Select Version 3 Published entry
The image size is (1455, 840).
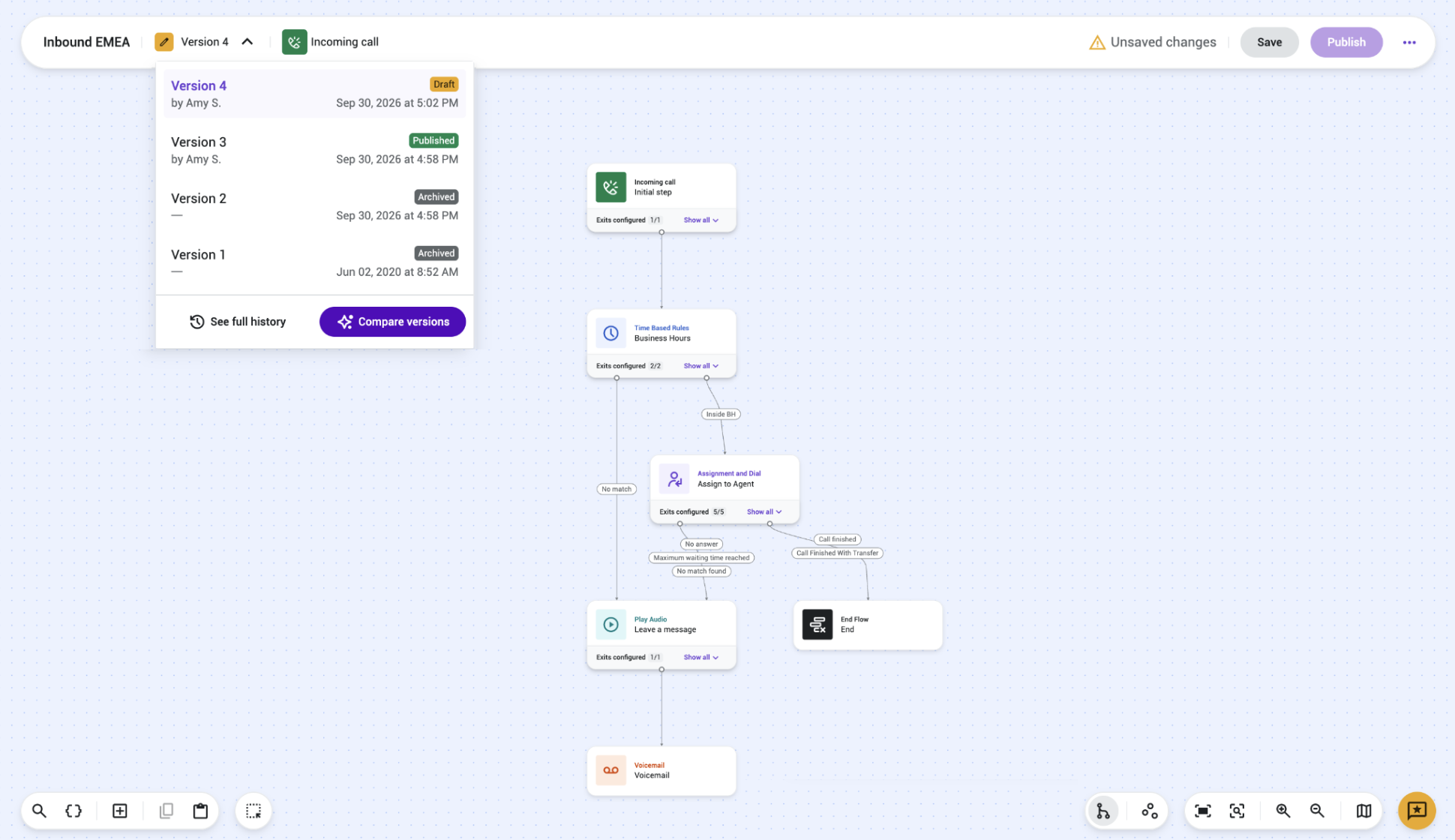pos(314,150)
